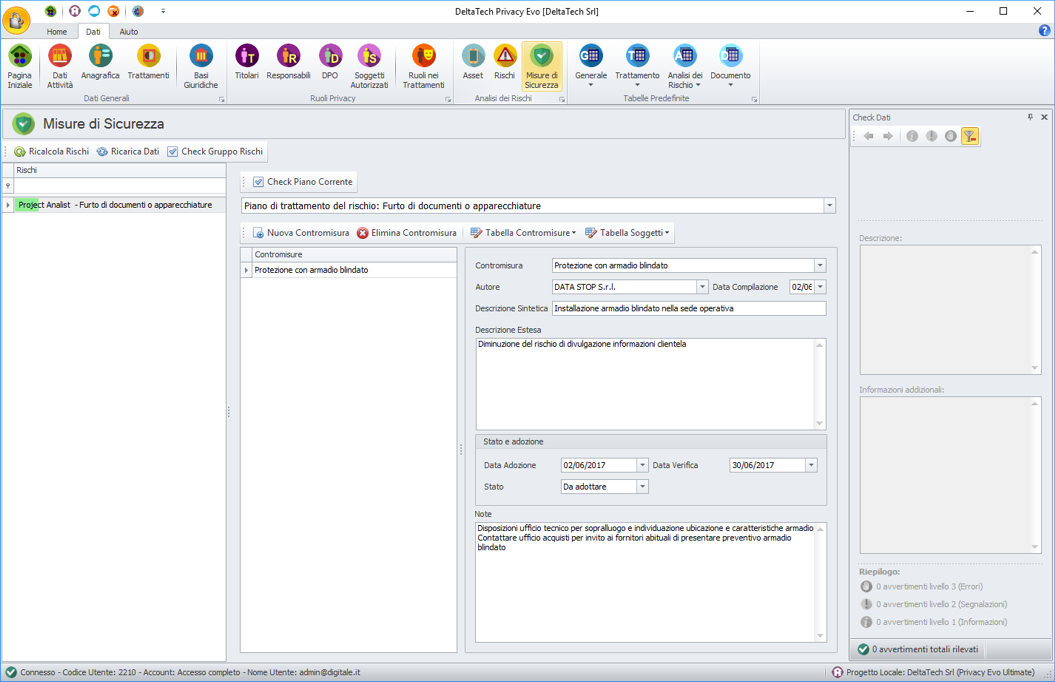Switch to Dati ribbon tab
The image size is (1055, 682).
click(x=93, y=32)
